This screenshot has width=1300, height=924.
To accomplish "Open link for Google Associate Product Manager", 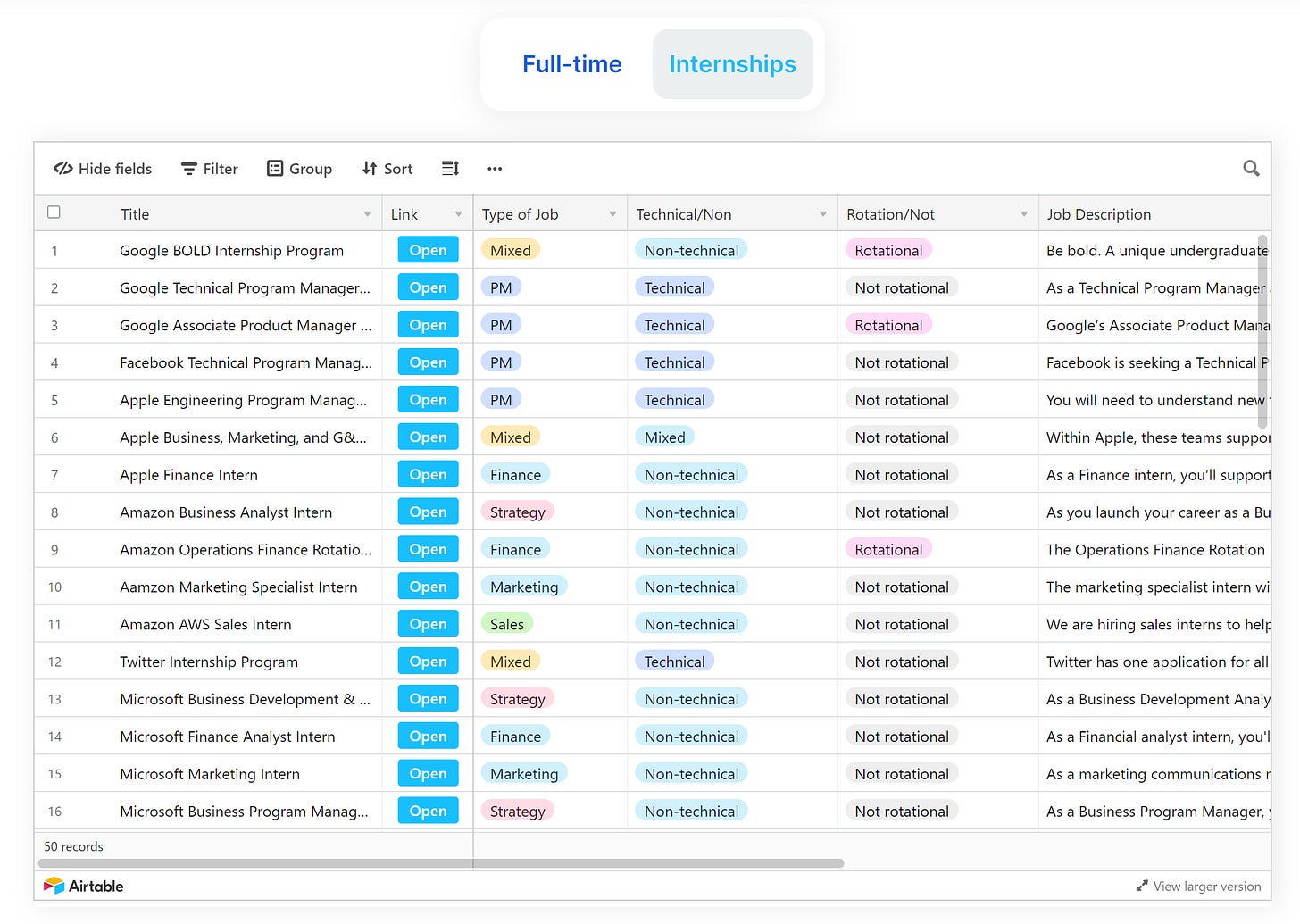I will [428, 325].
